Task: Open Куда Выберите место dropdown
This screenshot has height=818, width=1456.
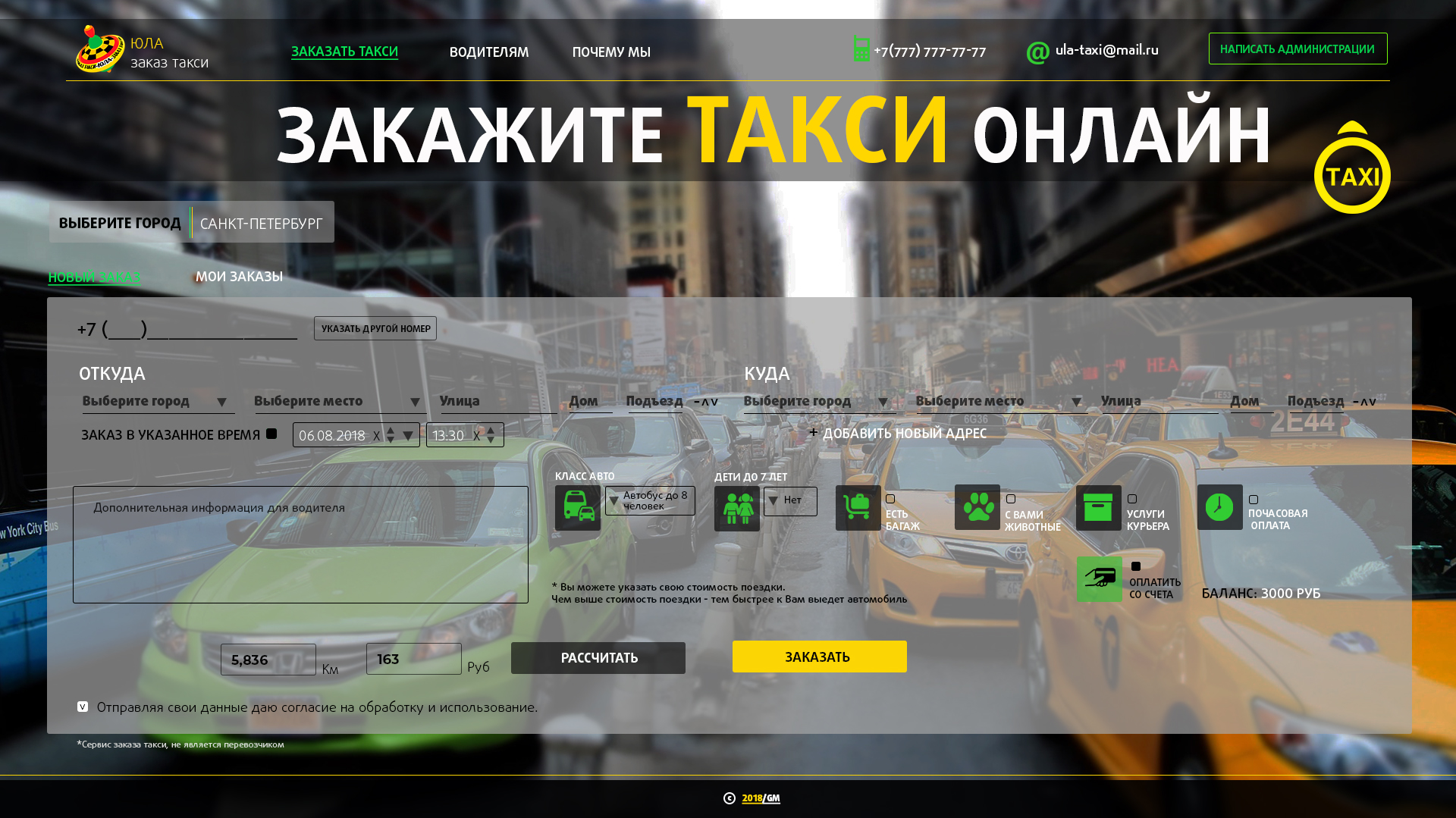Action: pos(1001,401)
